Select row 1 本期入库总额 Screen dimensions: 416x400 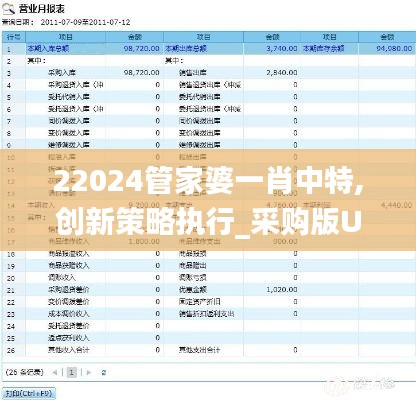pyautogui.click(x=208, y=49)
